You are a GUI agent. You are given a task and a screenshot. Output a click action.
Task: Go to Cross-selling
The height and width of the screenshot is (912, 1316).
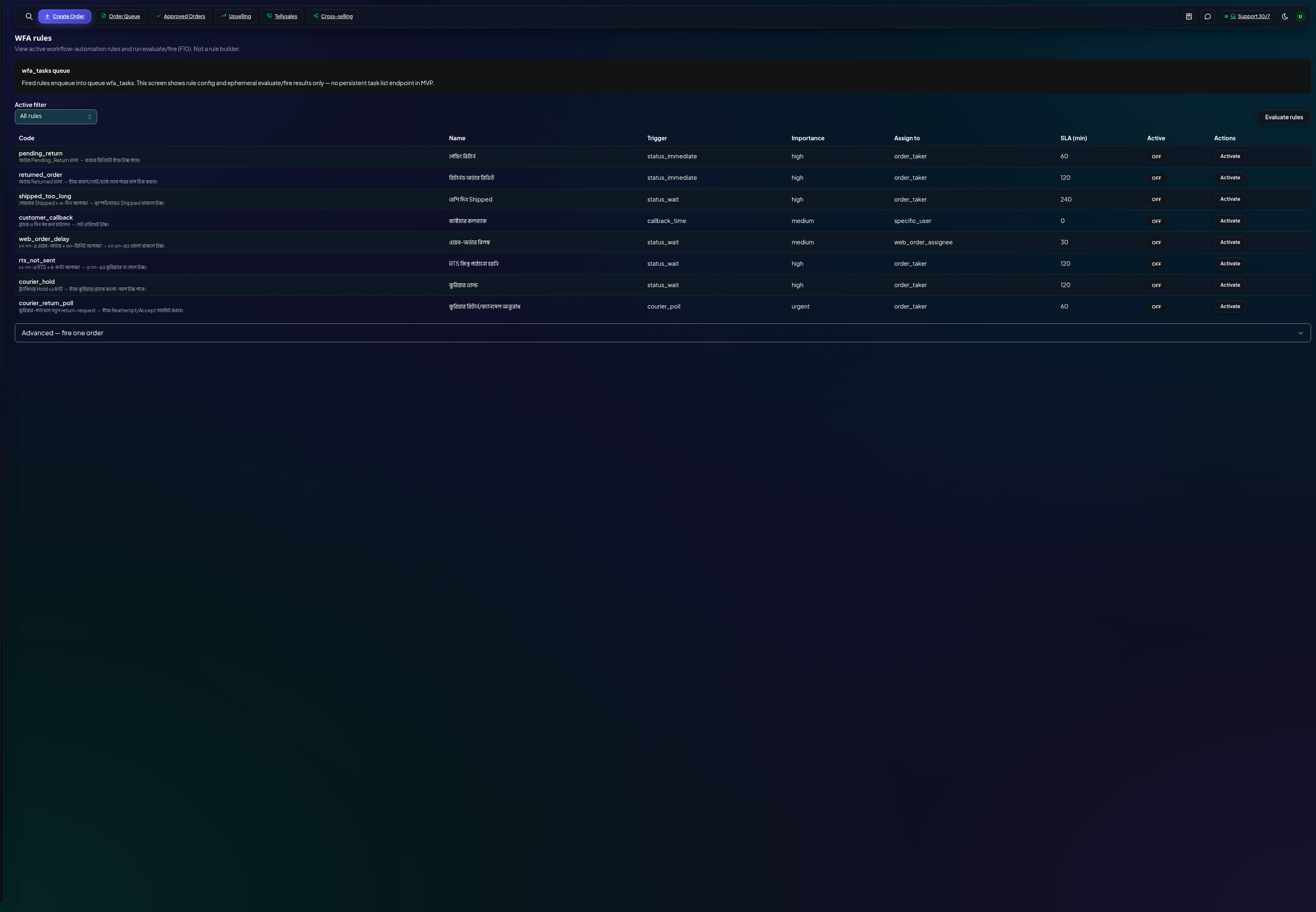(333, 16)
